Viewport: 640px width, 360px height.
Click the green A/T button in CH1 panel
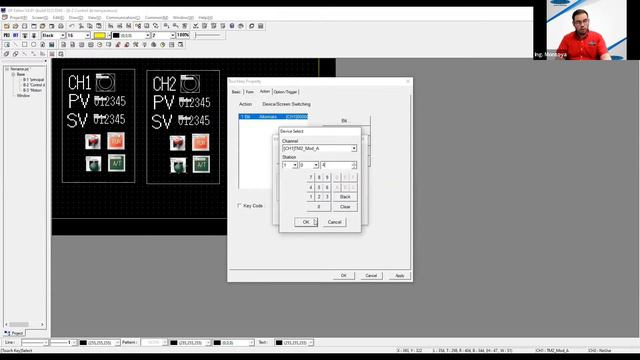tap(116, 163)
